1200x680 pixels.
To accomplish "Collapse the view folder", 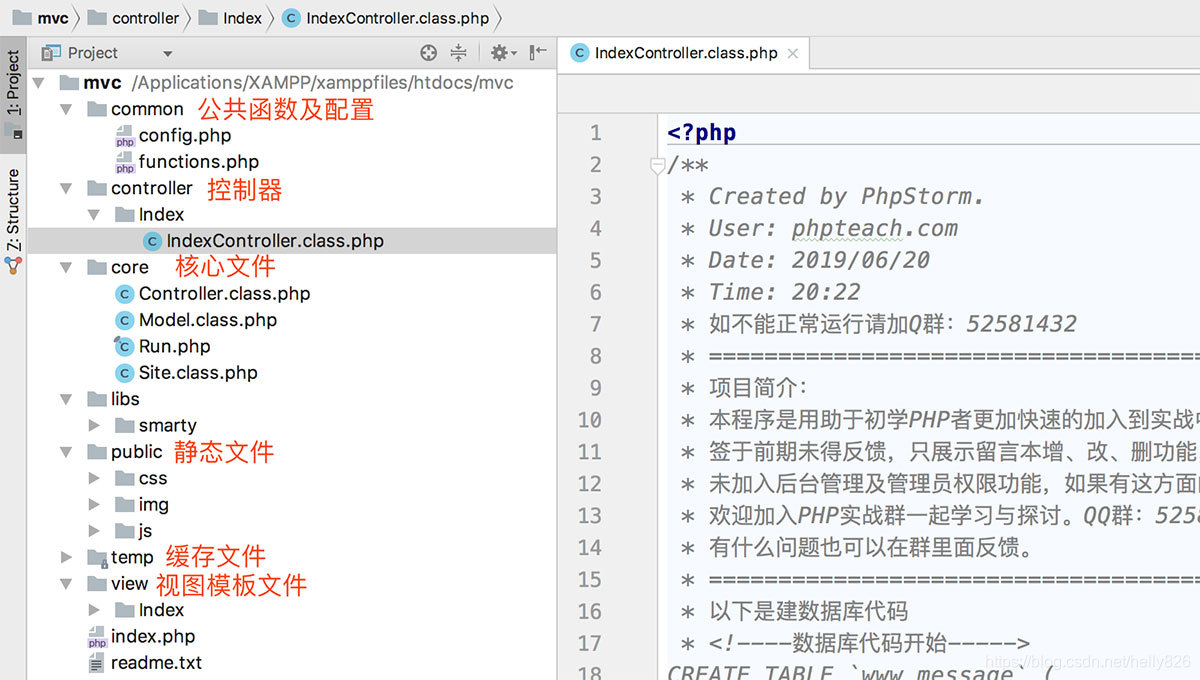I will click(66, 583).
